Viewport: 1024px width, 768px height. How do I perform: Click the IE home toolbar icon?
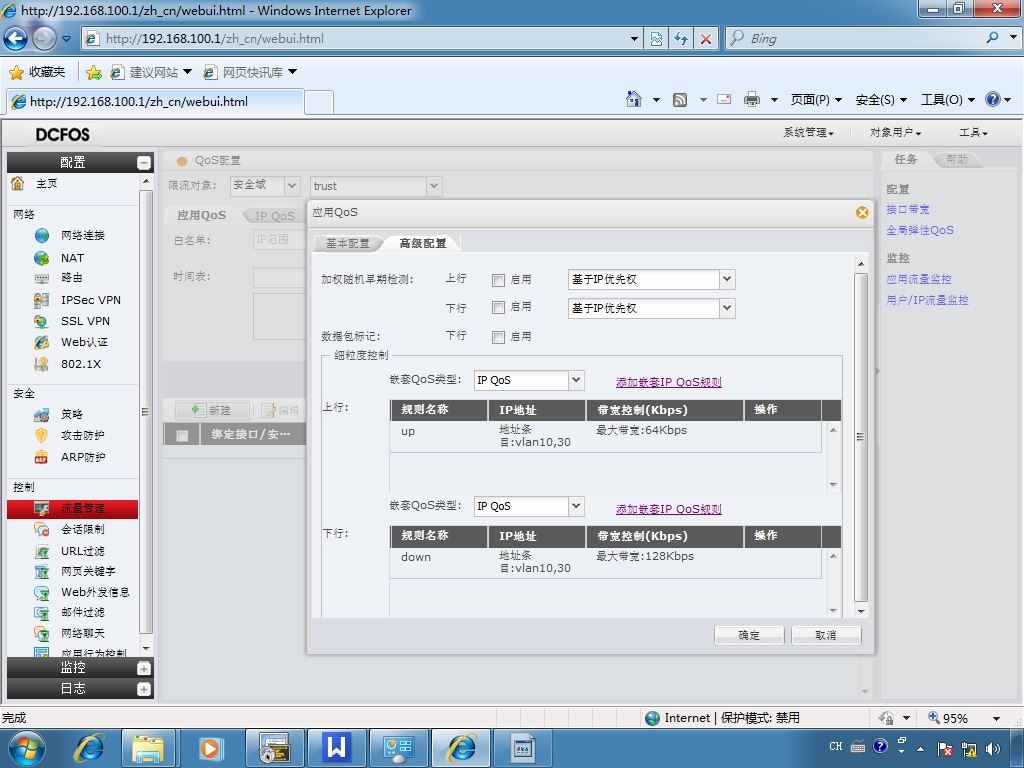coord(633,99)
